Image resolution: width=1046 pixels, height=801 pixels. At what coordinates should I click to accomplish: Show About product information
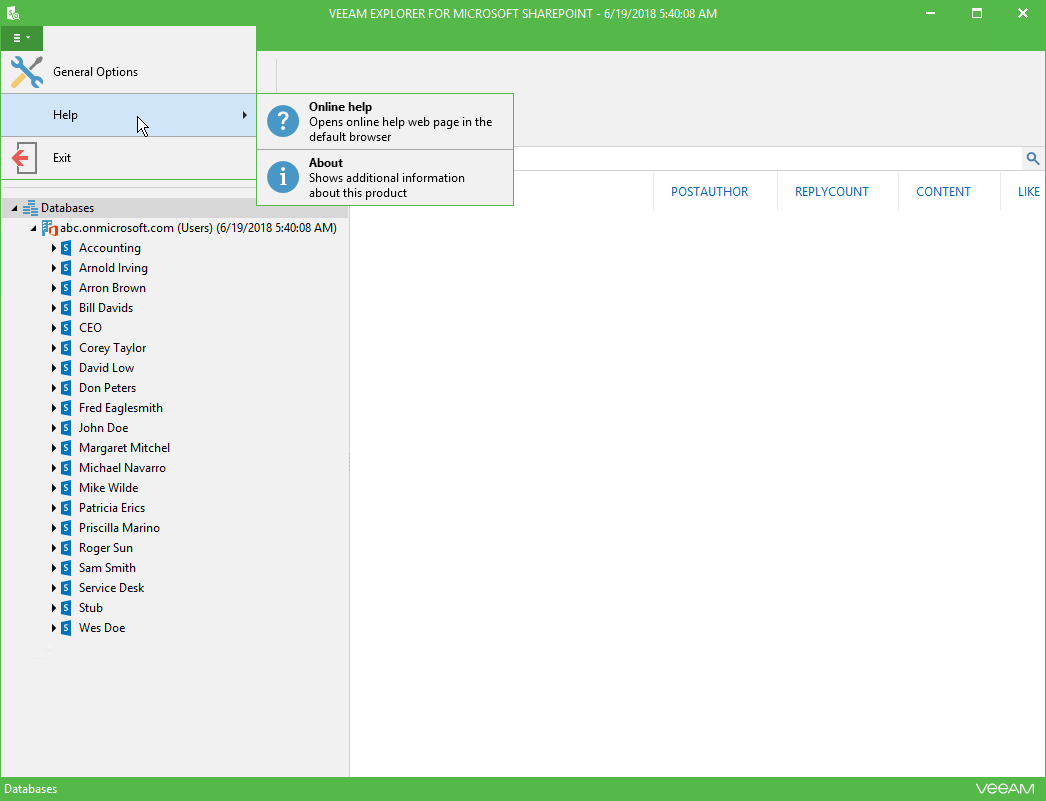[385, 177]
